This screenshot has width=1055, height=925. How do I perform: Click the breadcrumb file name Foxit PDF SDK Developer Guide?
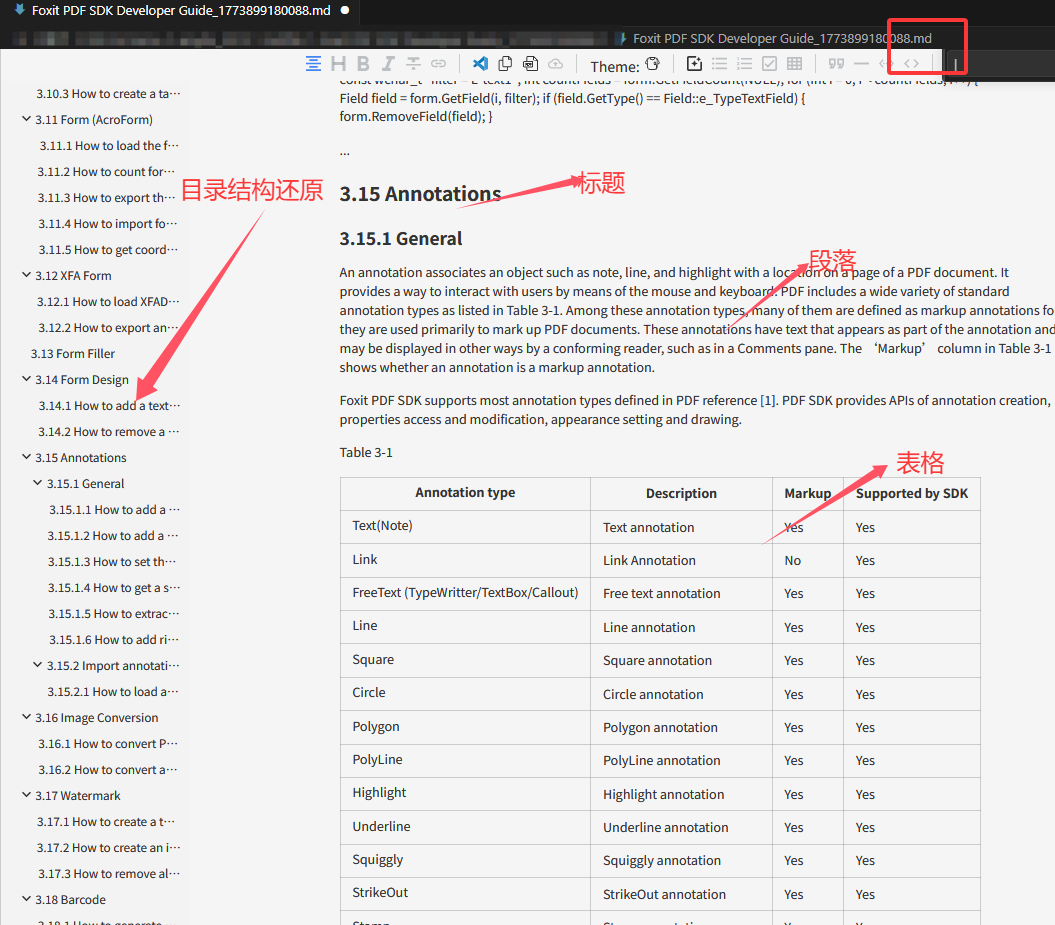point(782,38)
